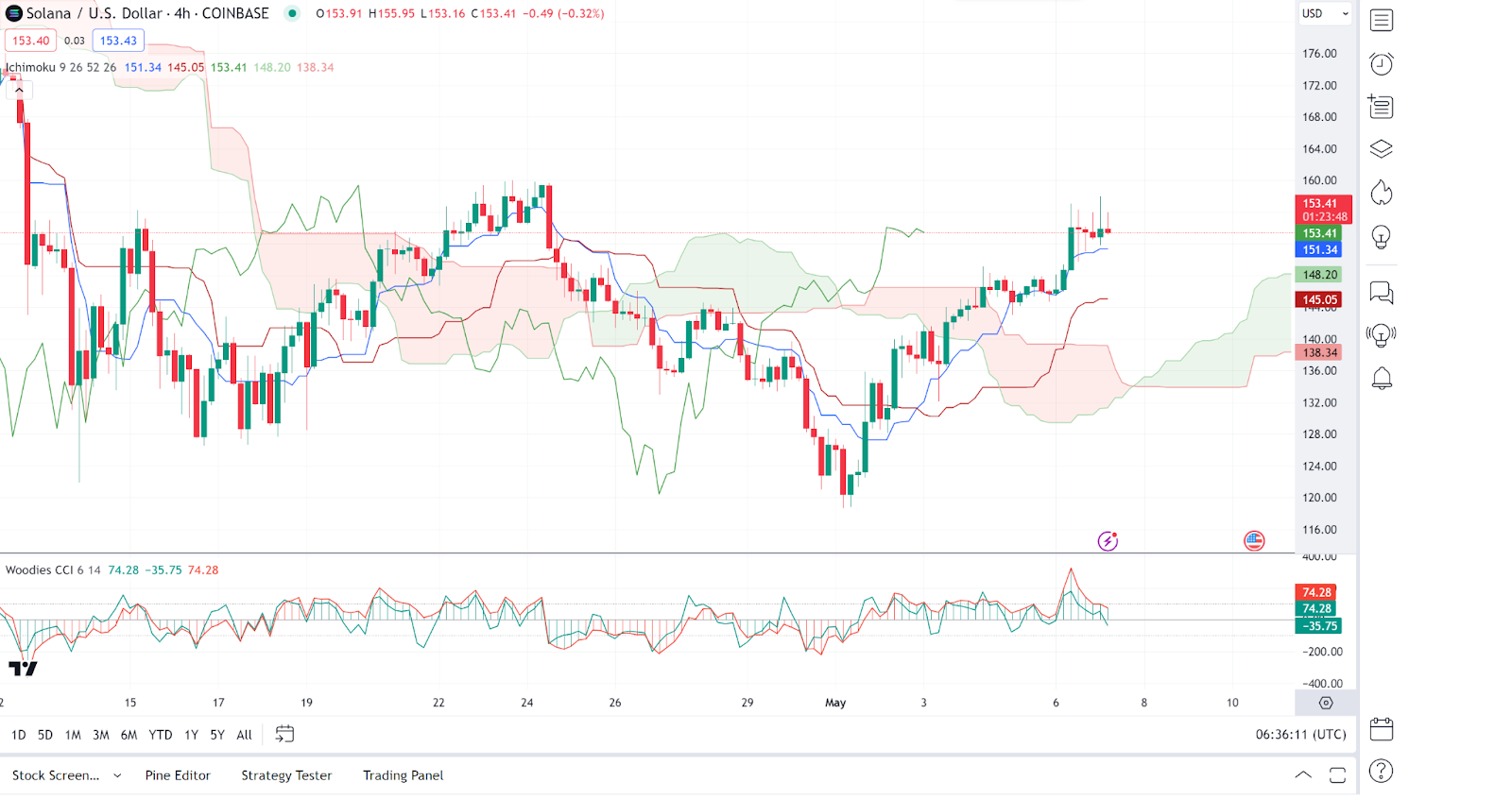The width and height of the screenshot is (1512, 799).
Task: Select the 1M date range
Action: coord(73,735)
